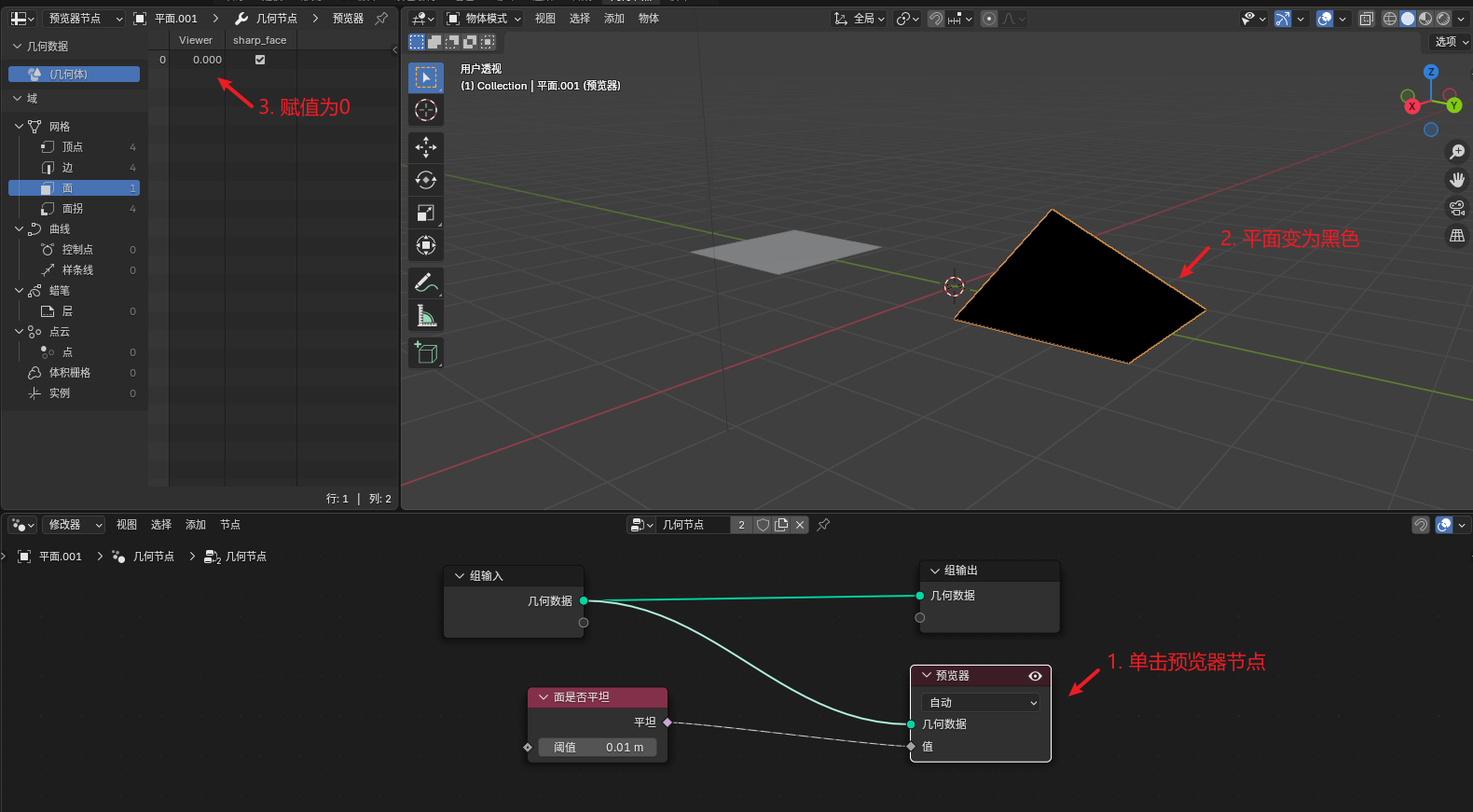1473x812 pixels.
Task: Open the 预览器节点 source dropdown
Action: (x=84, y=19)
